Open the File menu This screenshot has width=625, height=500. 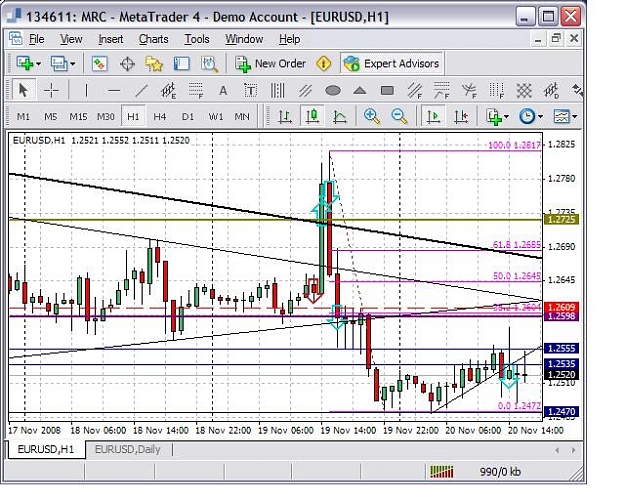pyautogui.click(x=36, y=39)
